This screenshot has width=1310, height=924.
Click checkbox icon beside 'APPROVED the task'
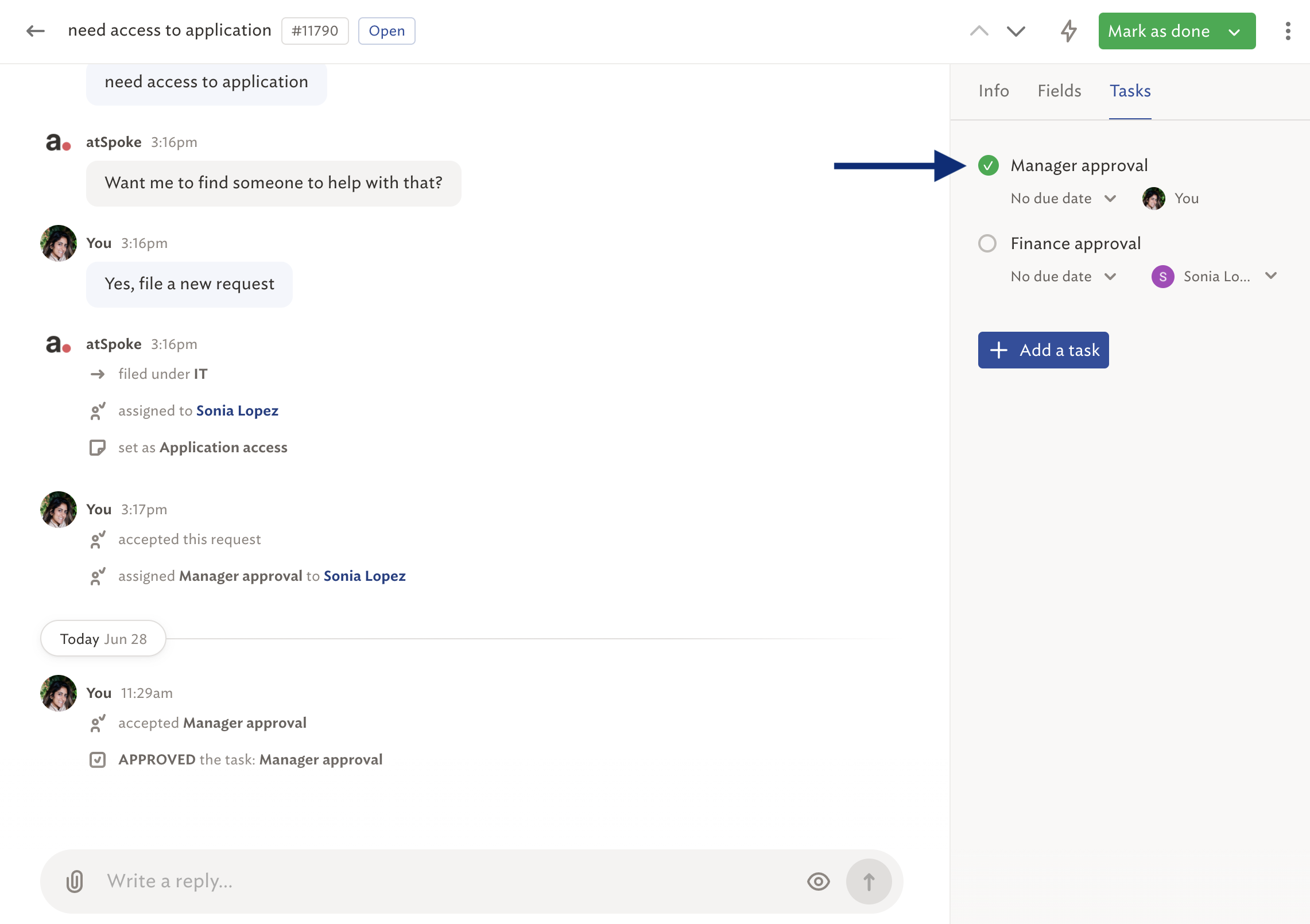98,760
